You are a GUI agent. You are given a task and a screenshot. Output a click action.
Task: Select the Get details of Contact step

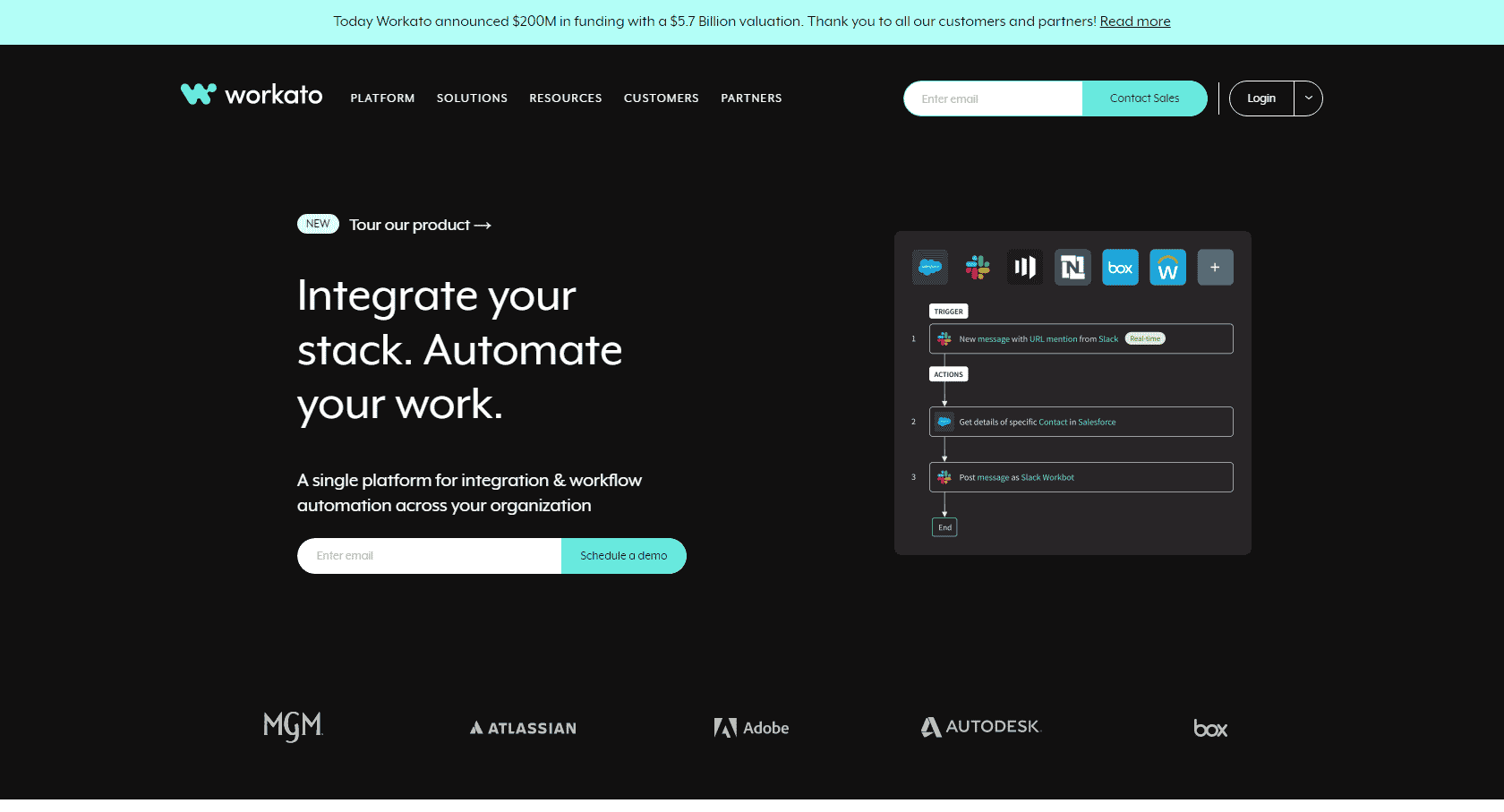1081,422
